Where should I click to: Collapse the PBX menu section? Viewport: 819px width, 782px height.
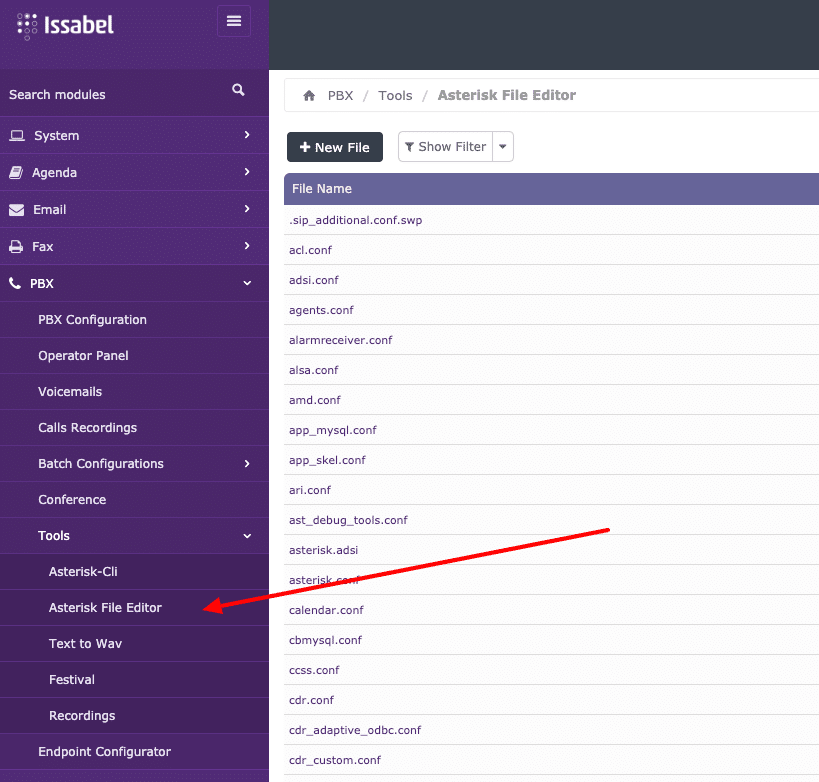(247, 284)
